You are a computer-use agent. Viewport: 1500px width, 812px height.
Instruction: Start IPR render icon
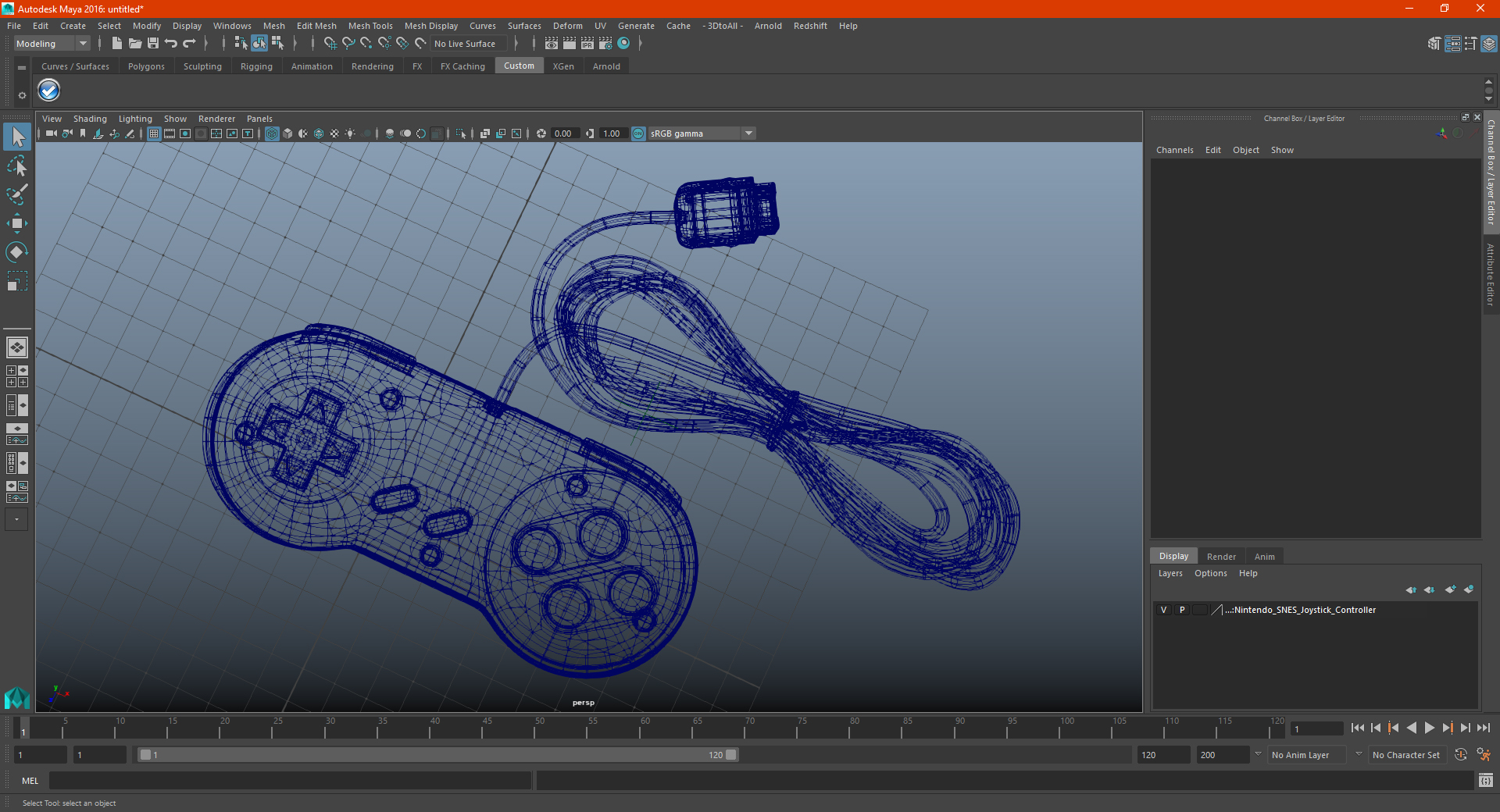click(587, 44)
